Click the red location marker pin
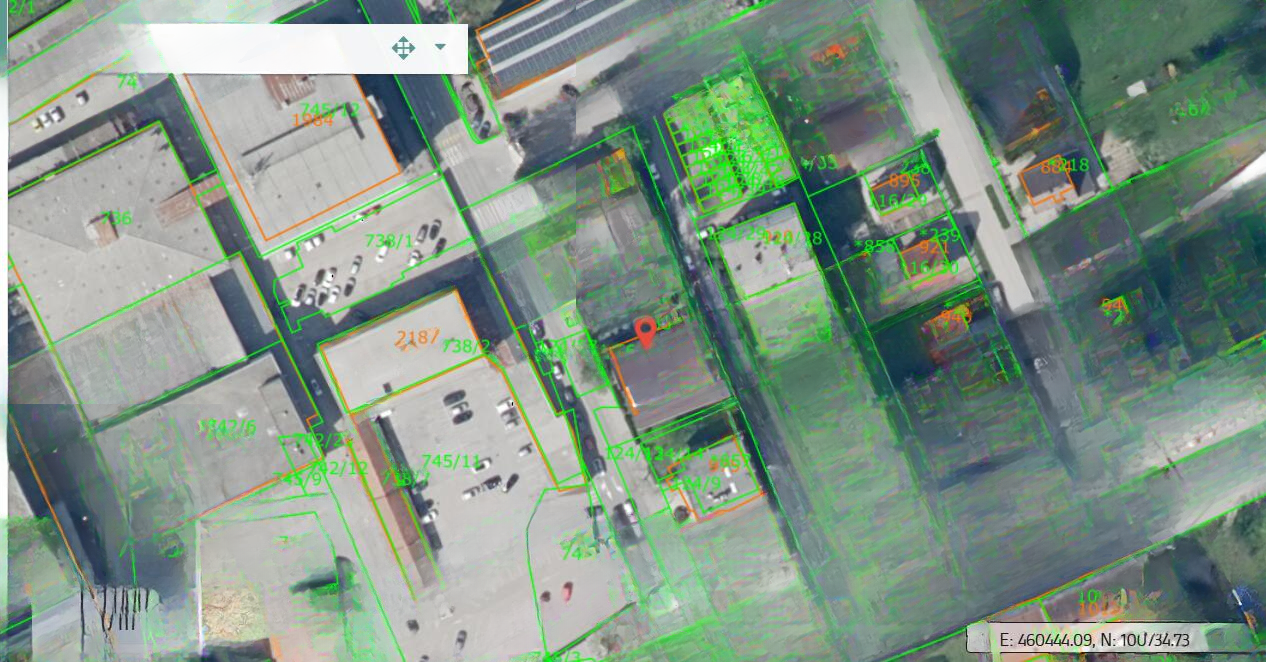 pos(647,332)
